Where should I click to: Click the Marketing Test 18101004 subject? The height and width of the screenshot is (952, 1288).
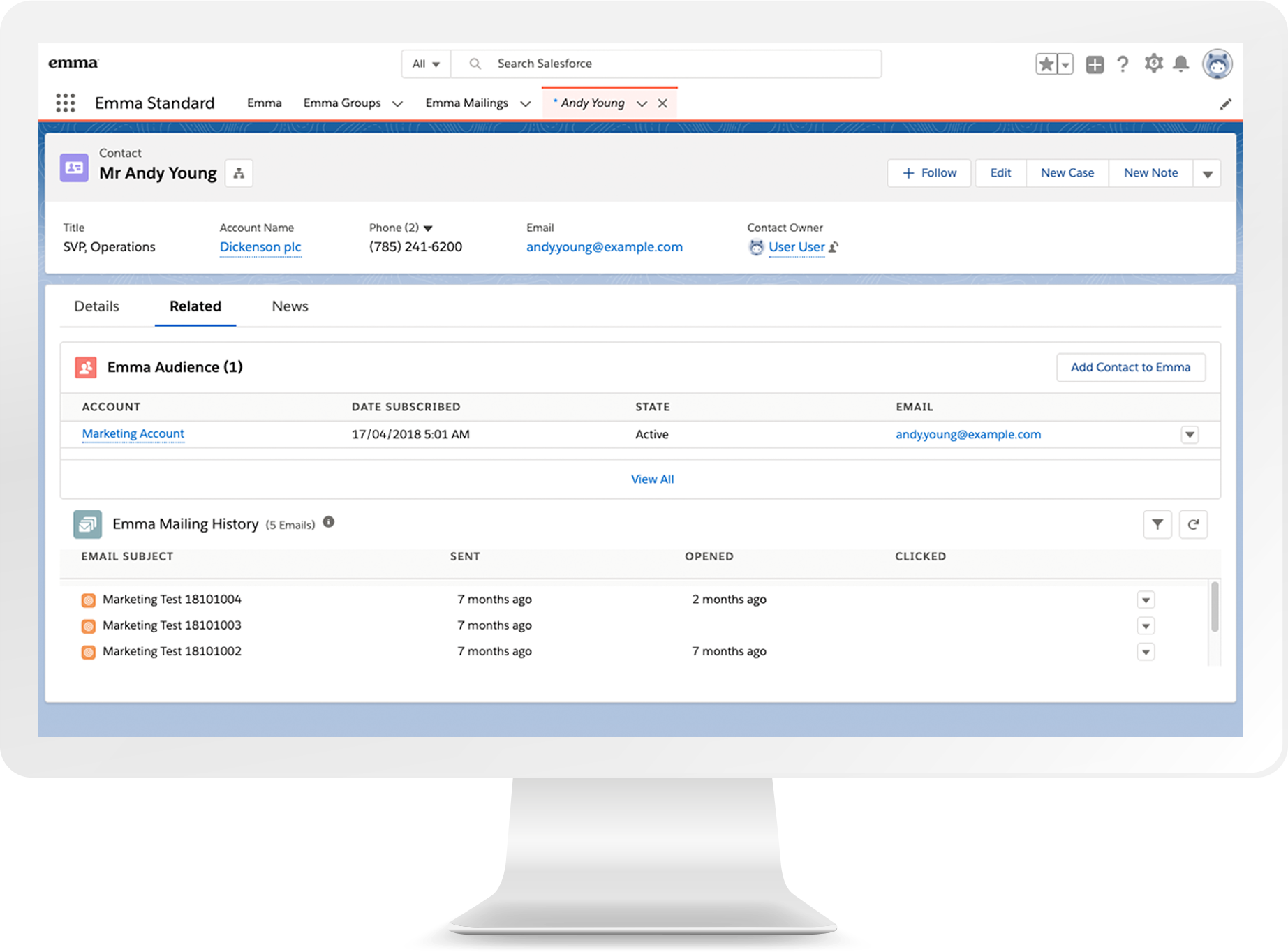click(x=172, y=600)
